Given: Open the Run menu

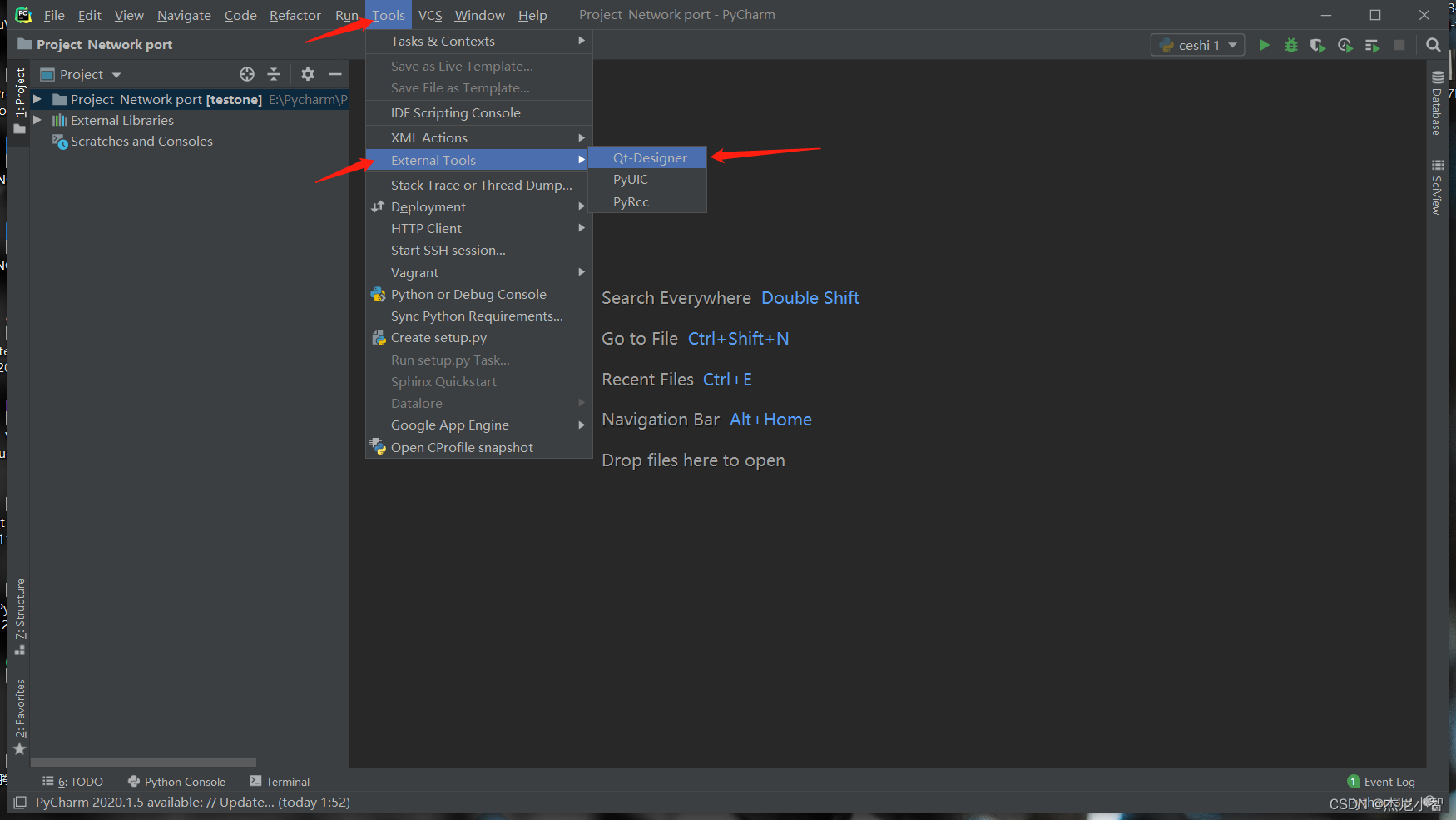Looking at the screenshot, I should [x=346, y=15].
